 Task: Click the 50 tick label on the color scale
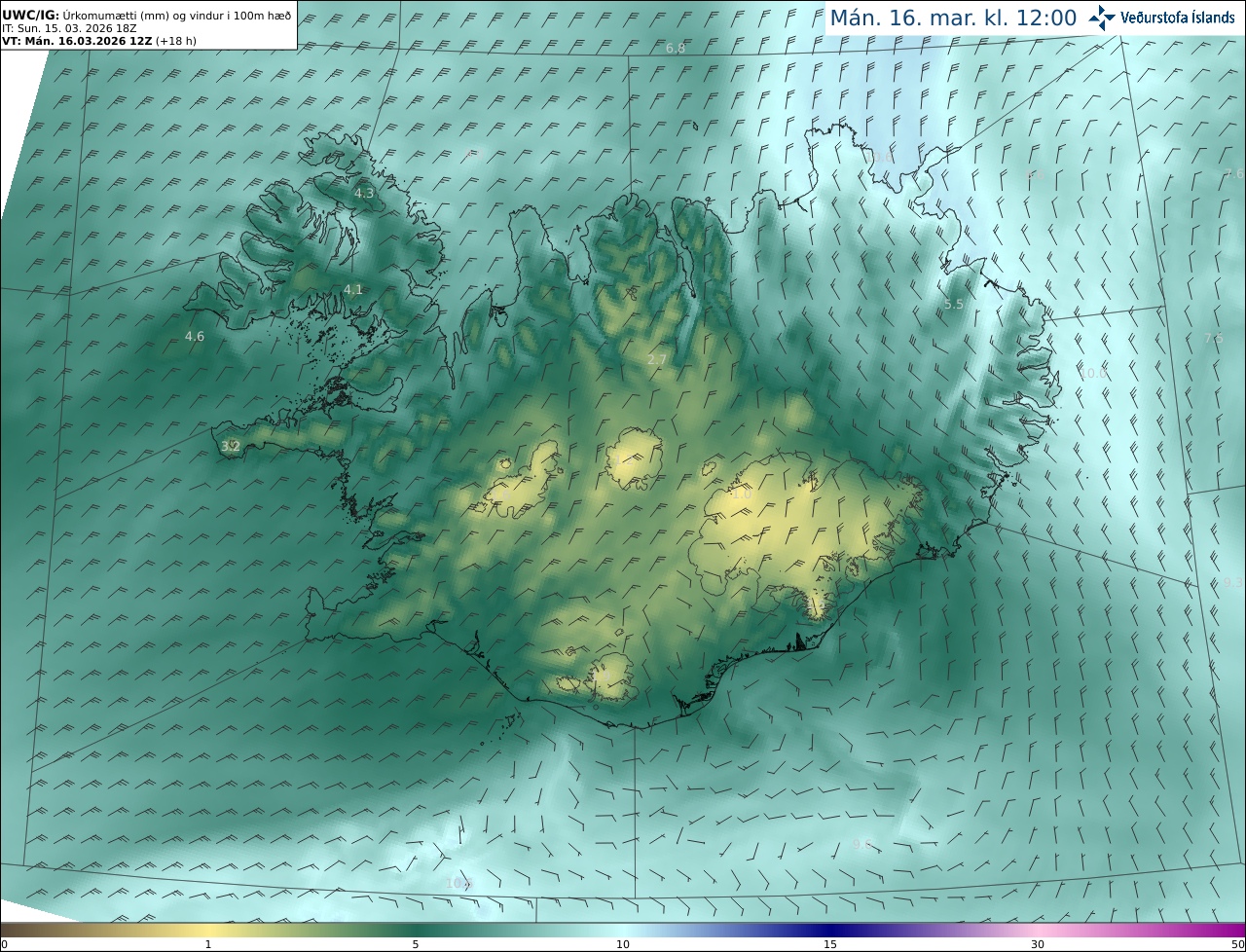coord(1237,944)
